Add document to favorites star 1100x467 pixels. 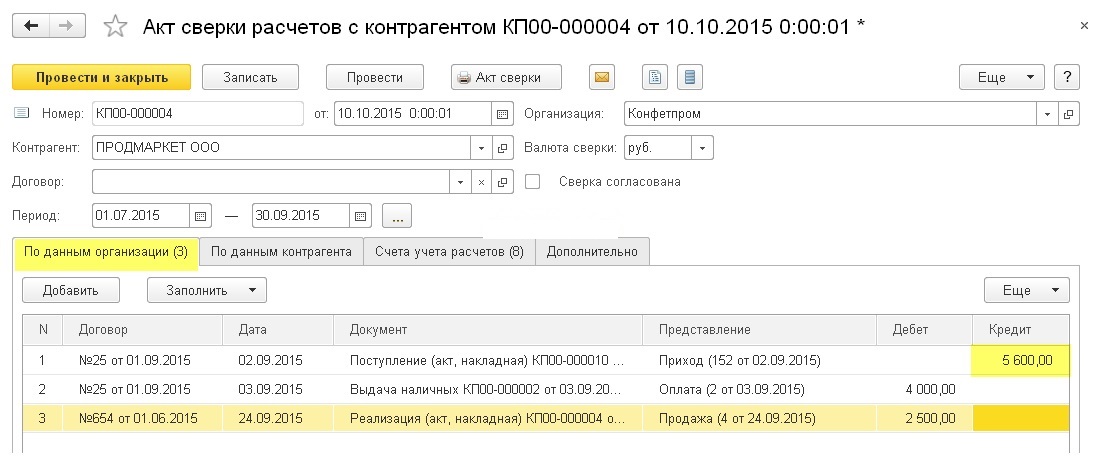pos(115,27)
